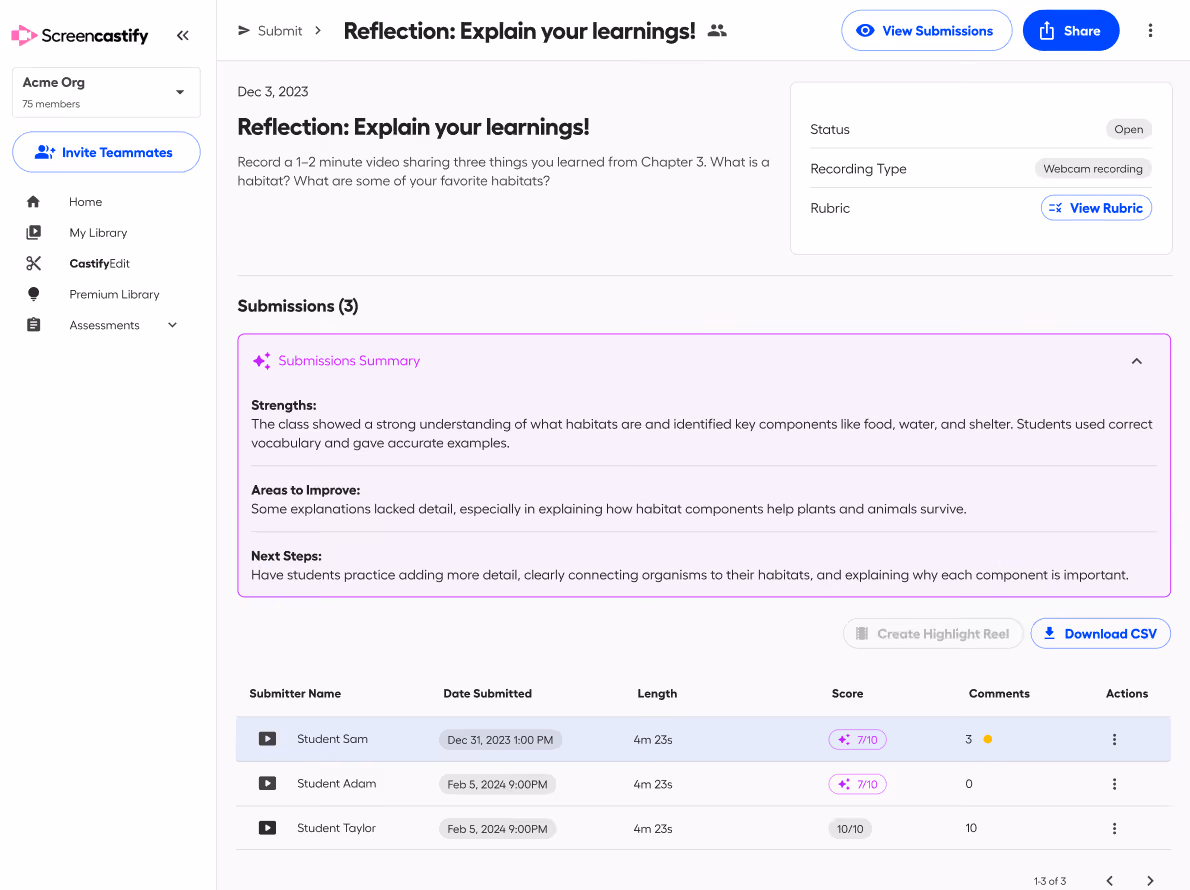Image resolution: width=1190 pixels, height=890 pixels.
Task: Click the Dec 3, 2023 date
Action: click(x=272, y=92)
